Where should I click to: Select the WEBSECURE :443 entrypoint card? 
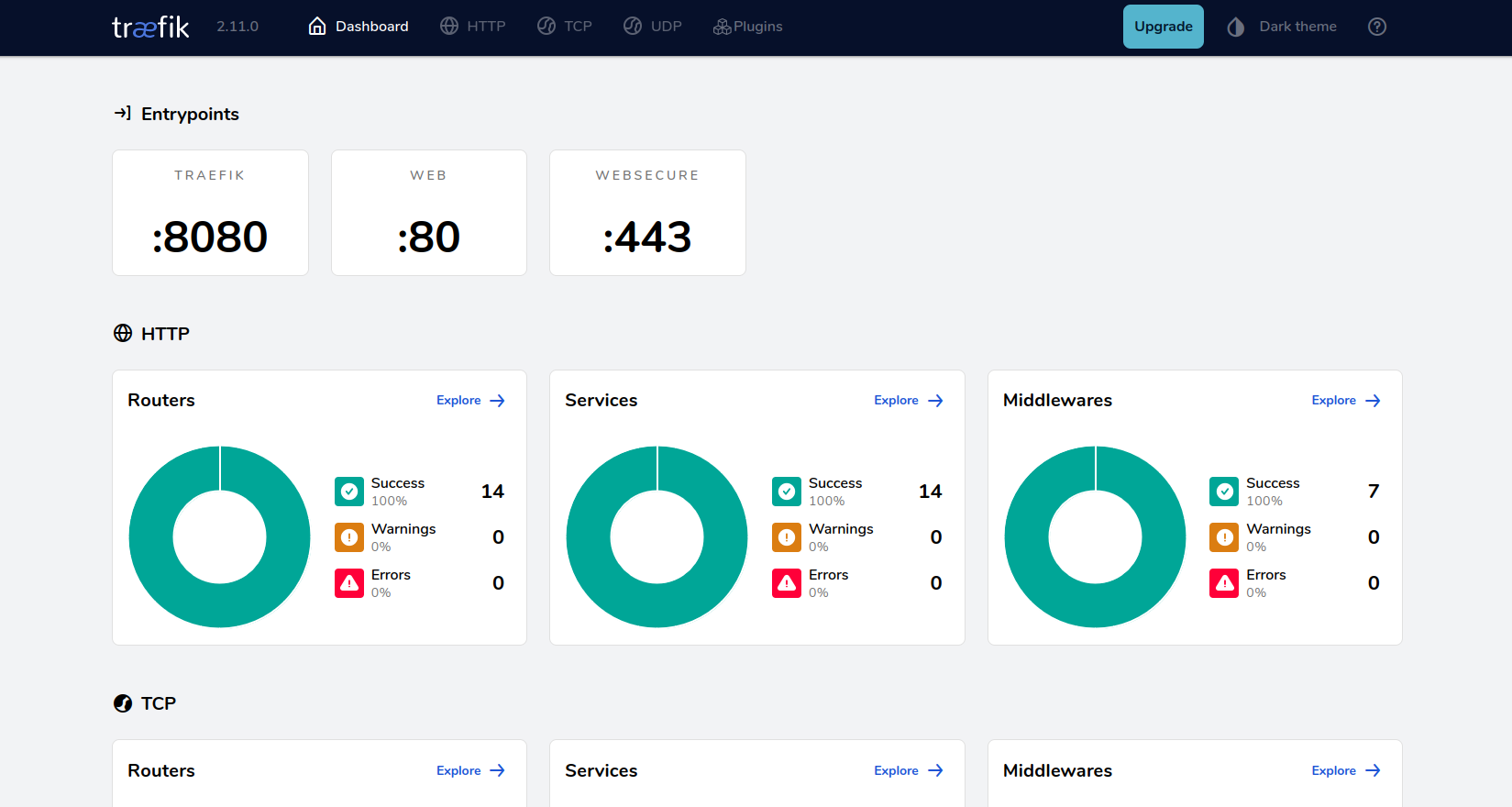647,213
